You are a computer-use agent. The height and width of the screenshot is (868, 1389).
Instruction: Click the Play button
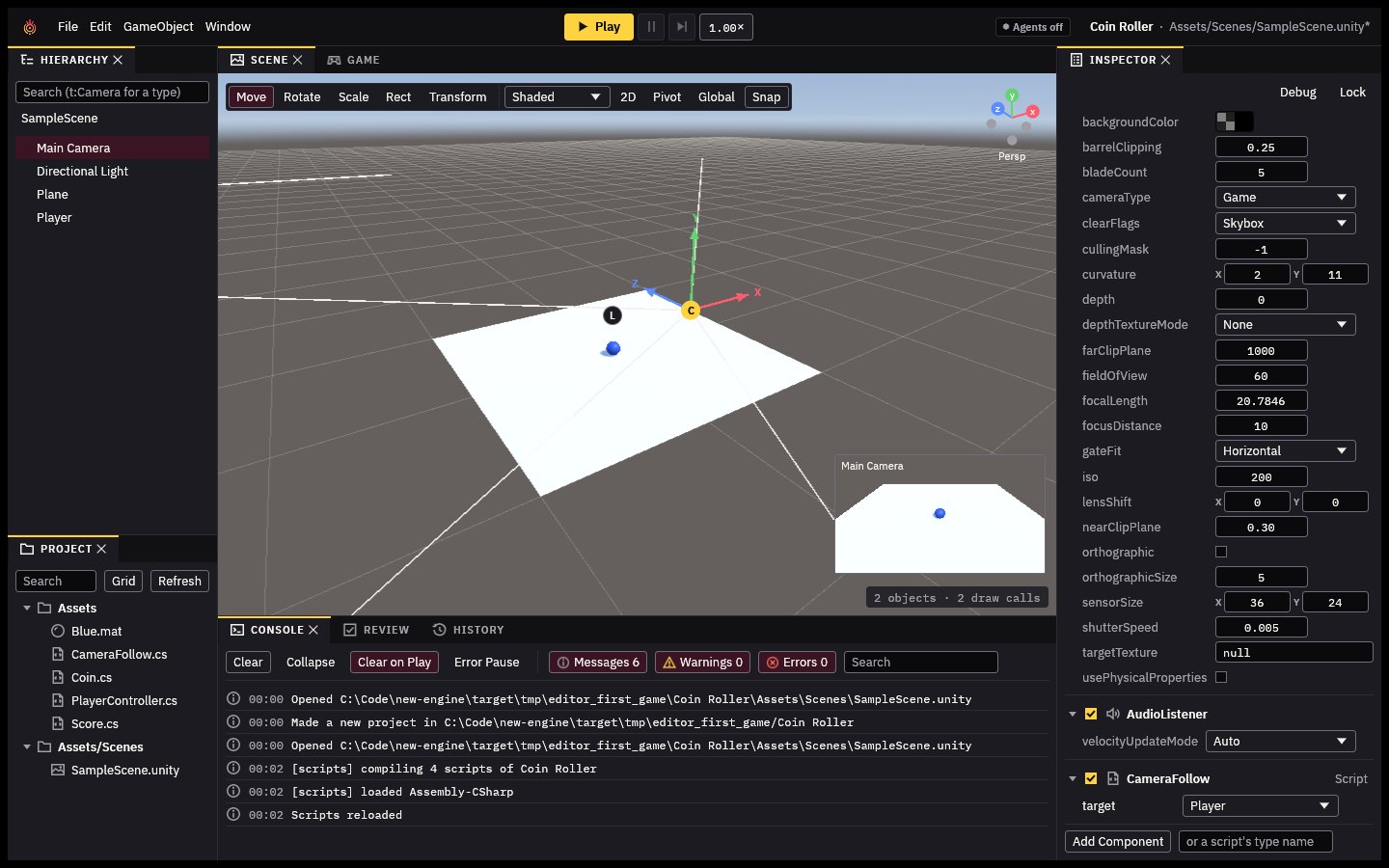(x=599, y=27)
